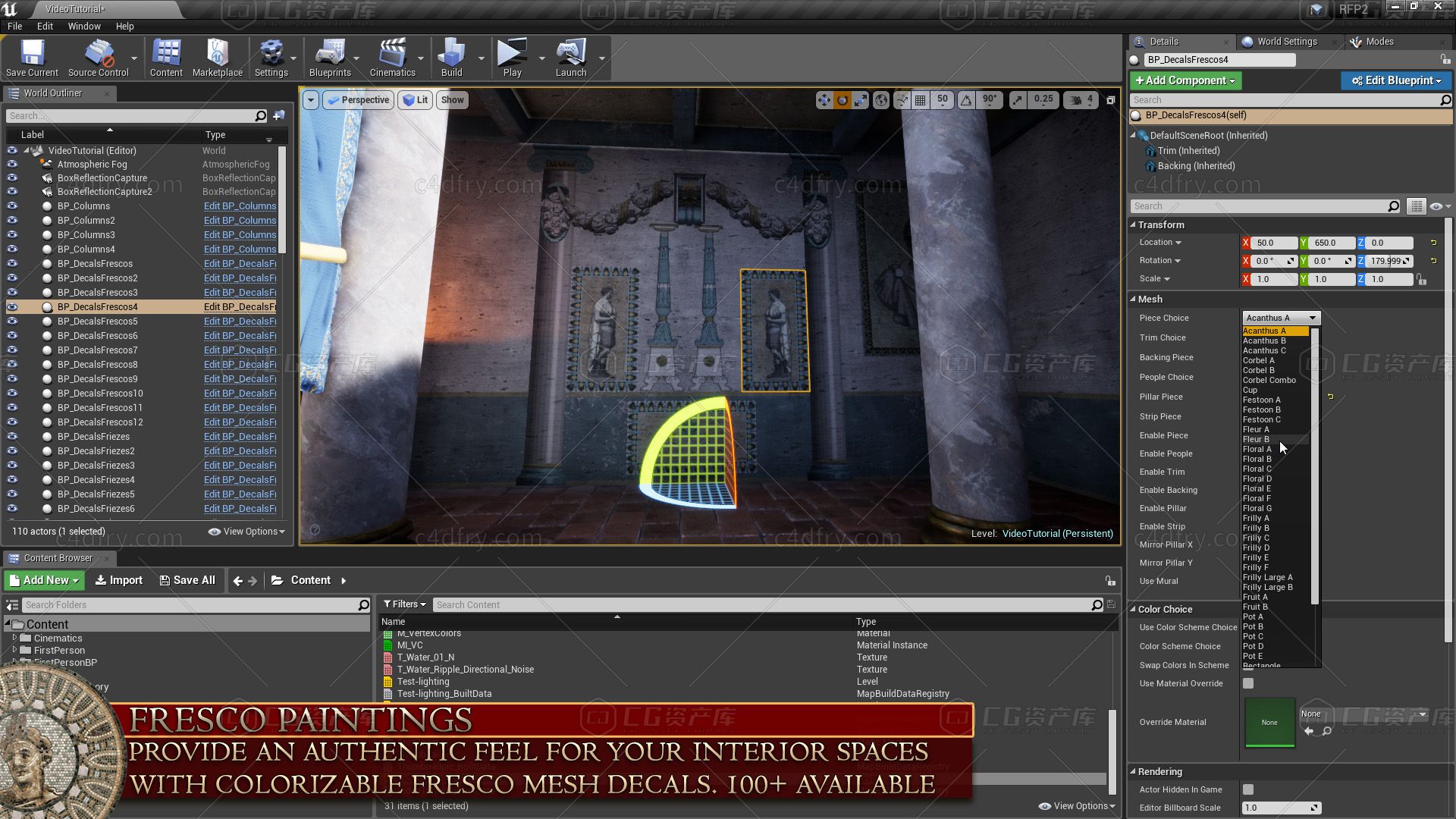Click the Build toolbar icon
The height and width of the screenshot is (819, 1456).
coord(451,58)
